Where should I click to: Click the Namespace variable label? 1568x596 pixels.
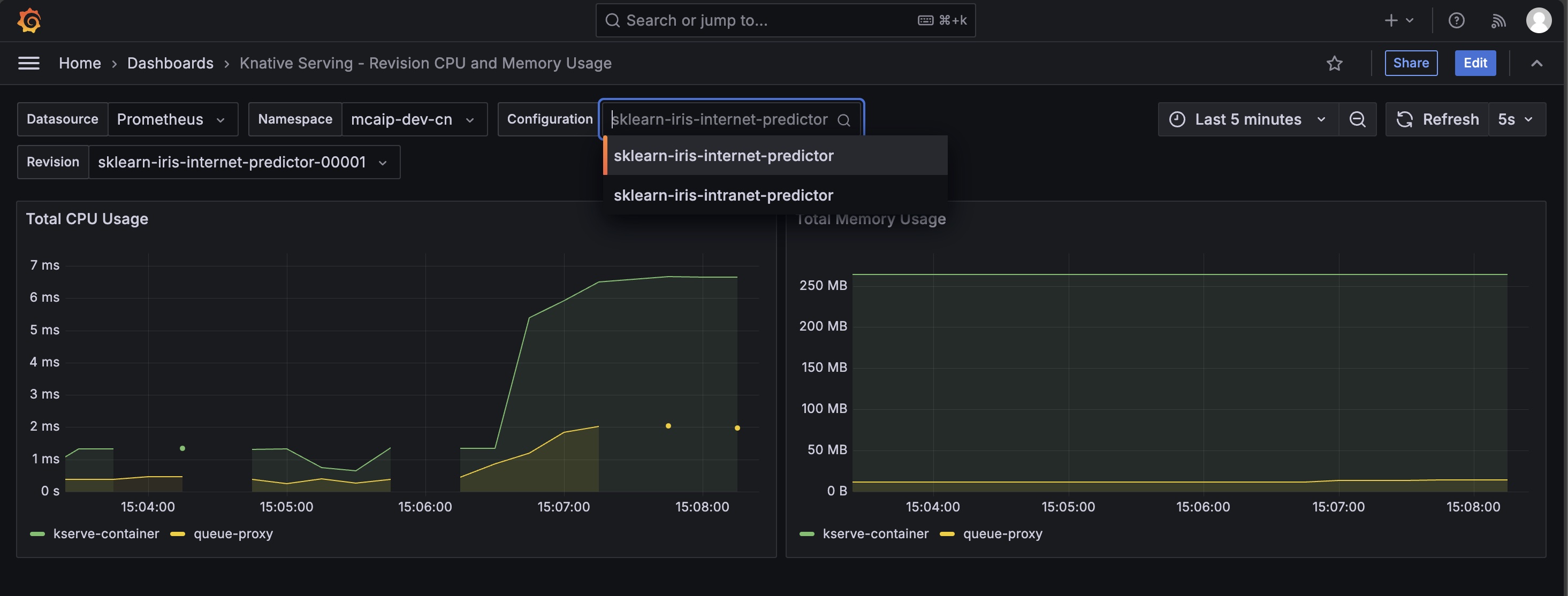point(295,119)
